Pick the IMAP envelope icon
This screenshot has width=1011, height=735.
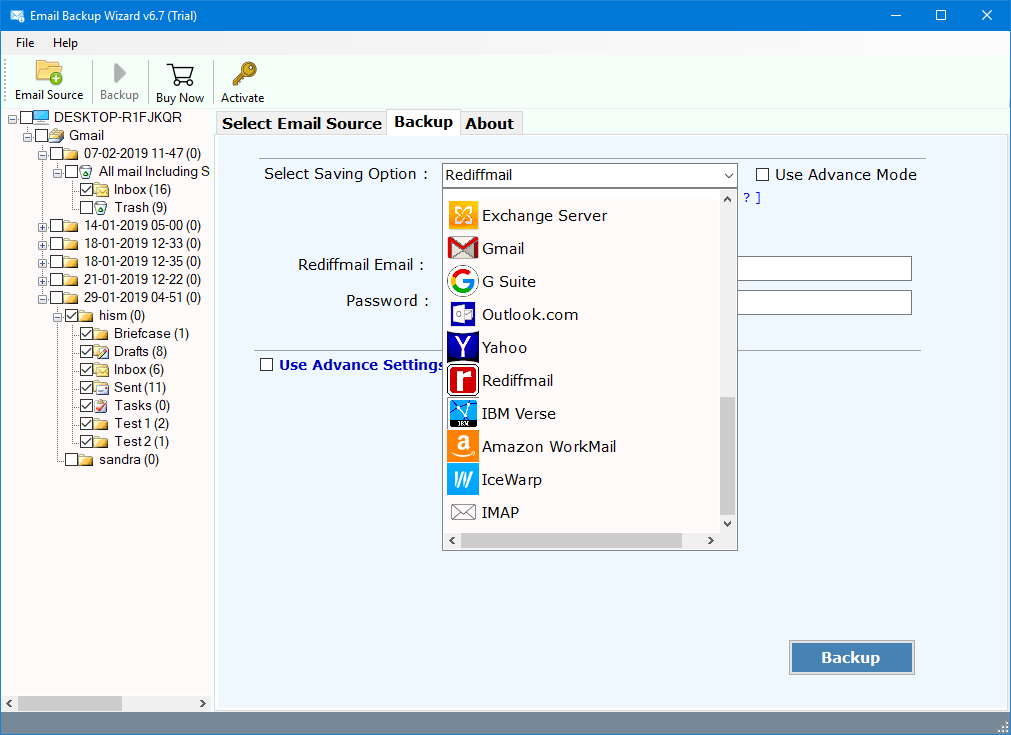pyautogui.click(x=463, y=513)
